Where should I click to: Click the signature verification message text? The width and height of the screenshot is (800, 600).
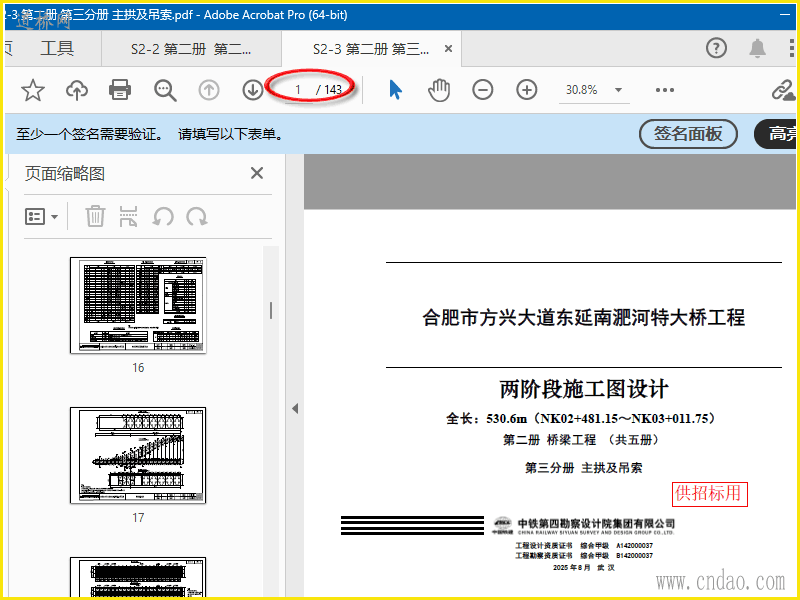point(149,134)
